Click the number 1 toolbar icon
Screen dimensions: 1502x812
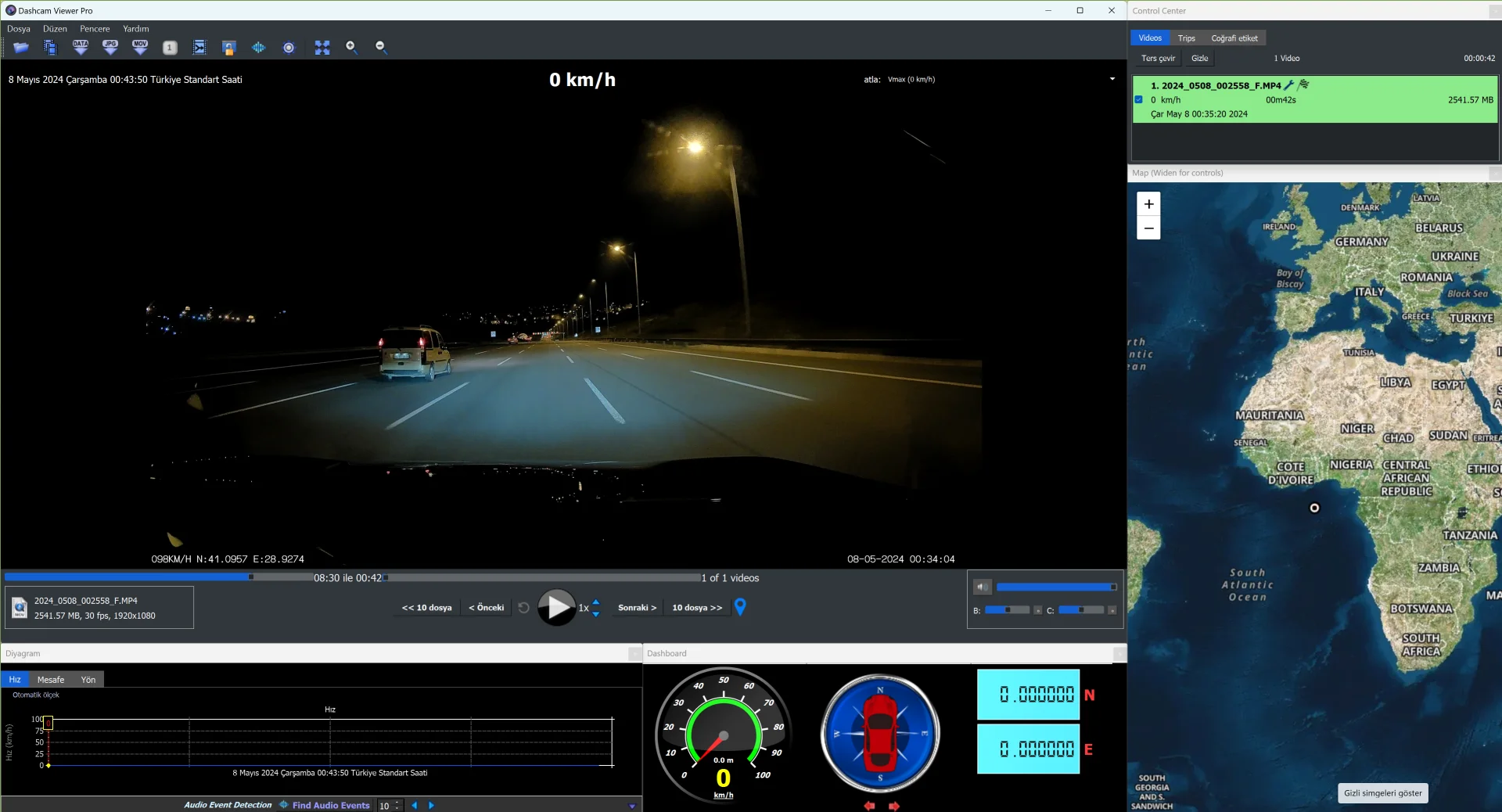(x=170, y=48)
